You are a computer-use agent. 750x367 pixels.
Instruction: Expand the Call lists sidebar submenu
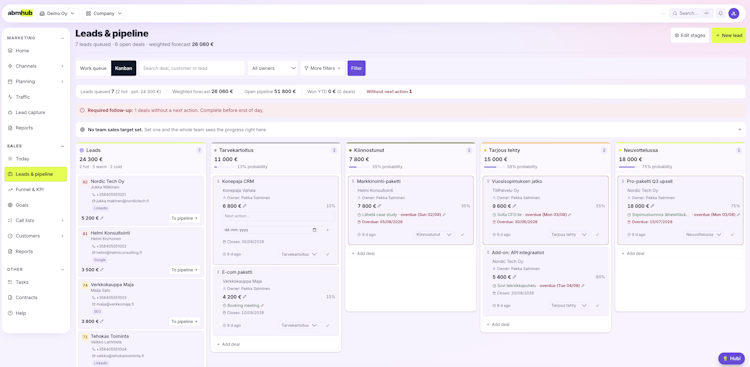(x=62, y=221)
